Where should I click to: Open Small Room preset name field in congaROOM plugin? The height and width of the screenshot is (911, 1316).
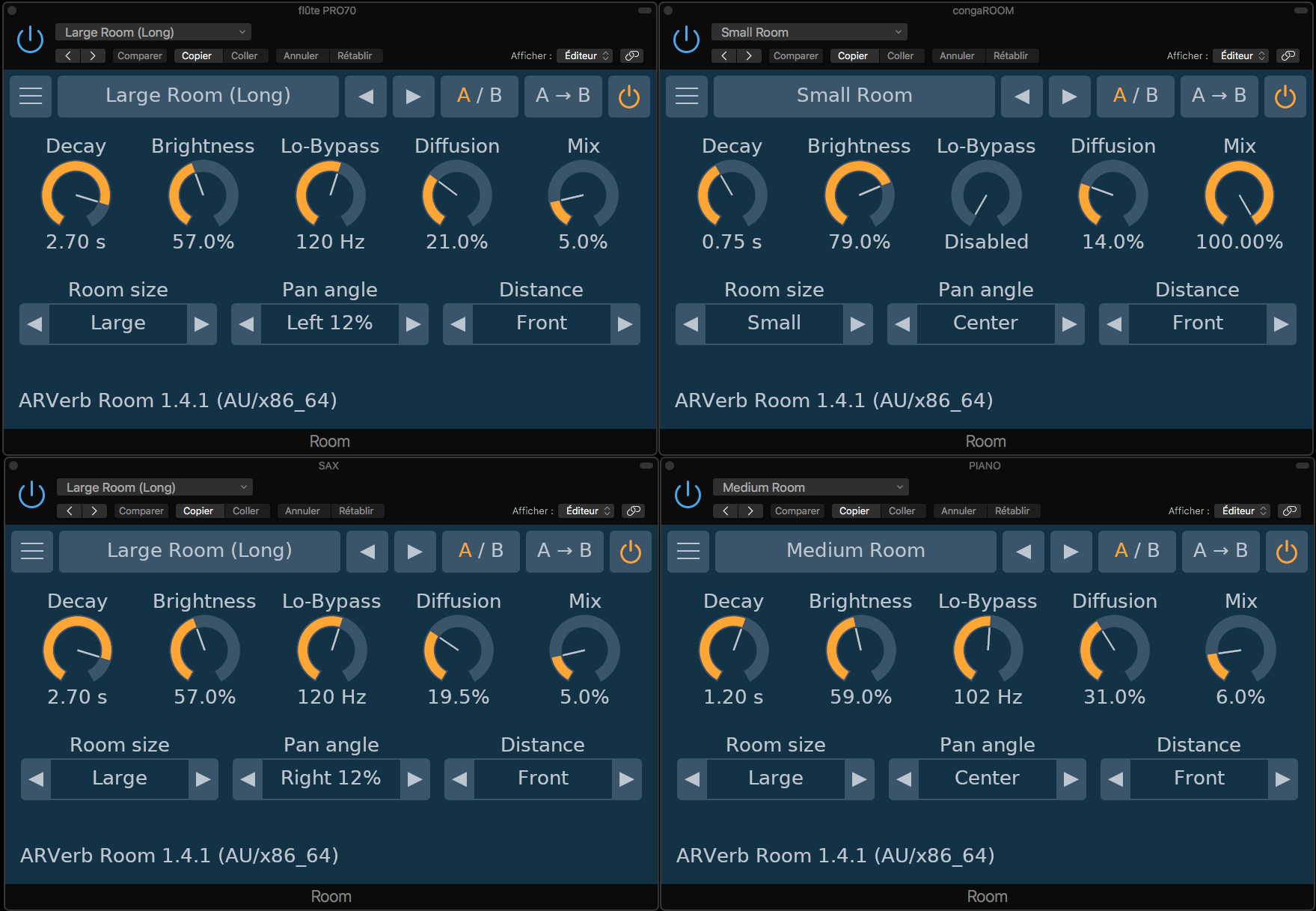coord(854,96)
